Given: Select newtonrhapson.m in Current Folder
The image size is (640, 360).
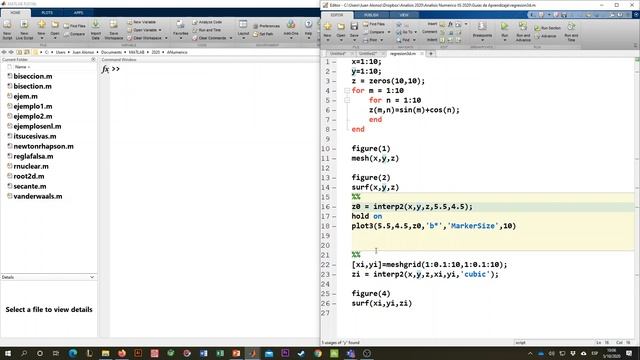Looking at the screenshot, I should point(43,146).
